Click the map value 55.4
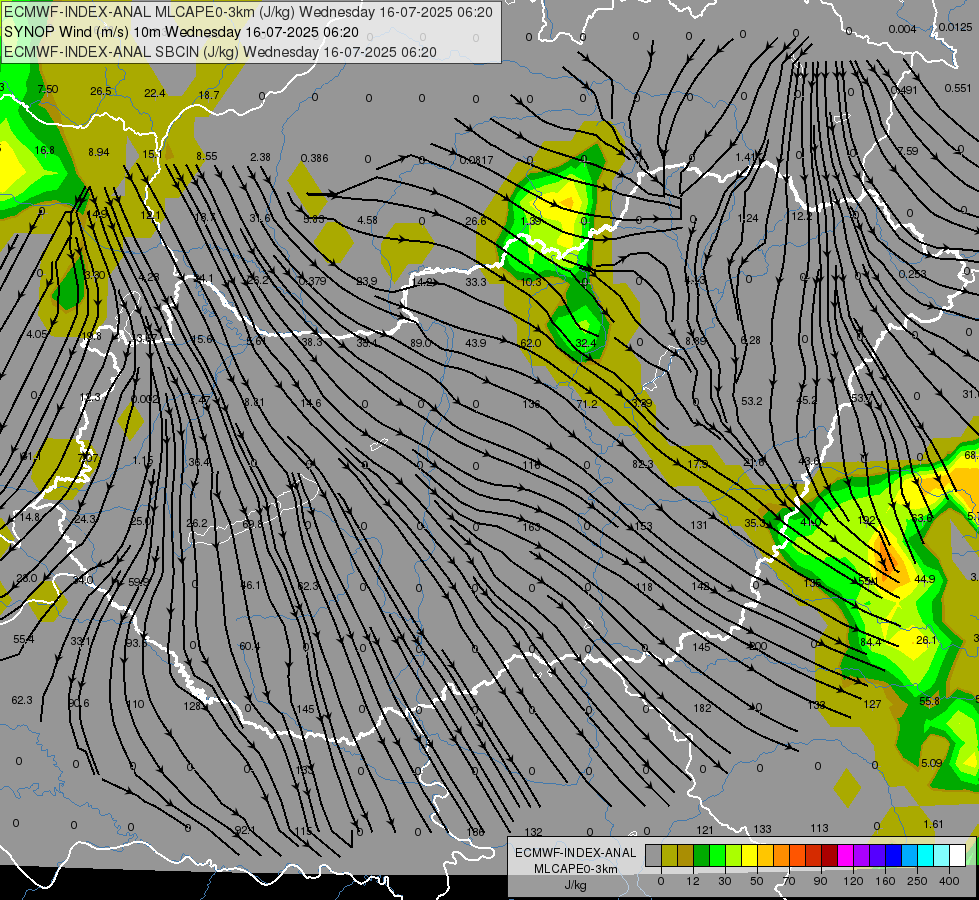Image resolution: width=979 pixels, height=900 pixels. [x=24, y=639]
